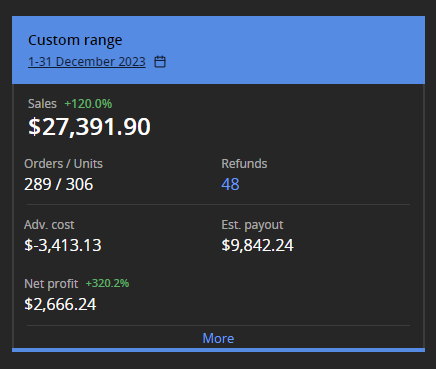Click the Est. payout label

click(x=252, y=225)
